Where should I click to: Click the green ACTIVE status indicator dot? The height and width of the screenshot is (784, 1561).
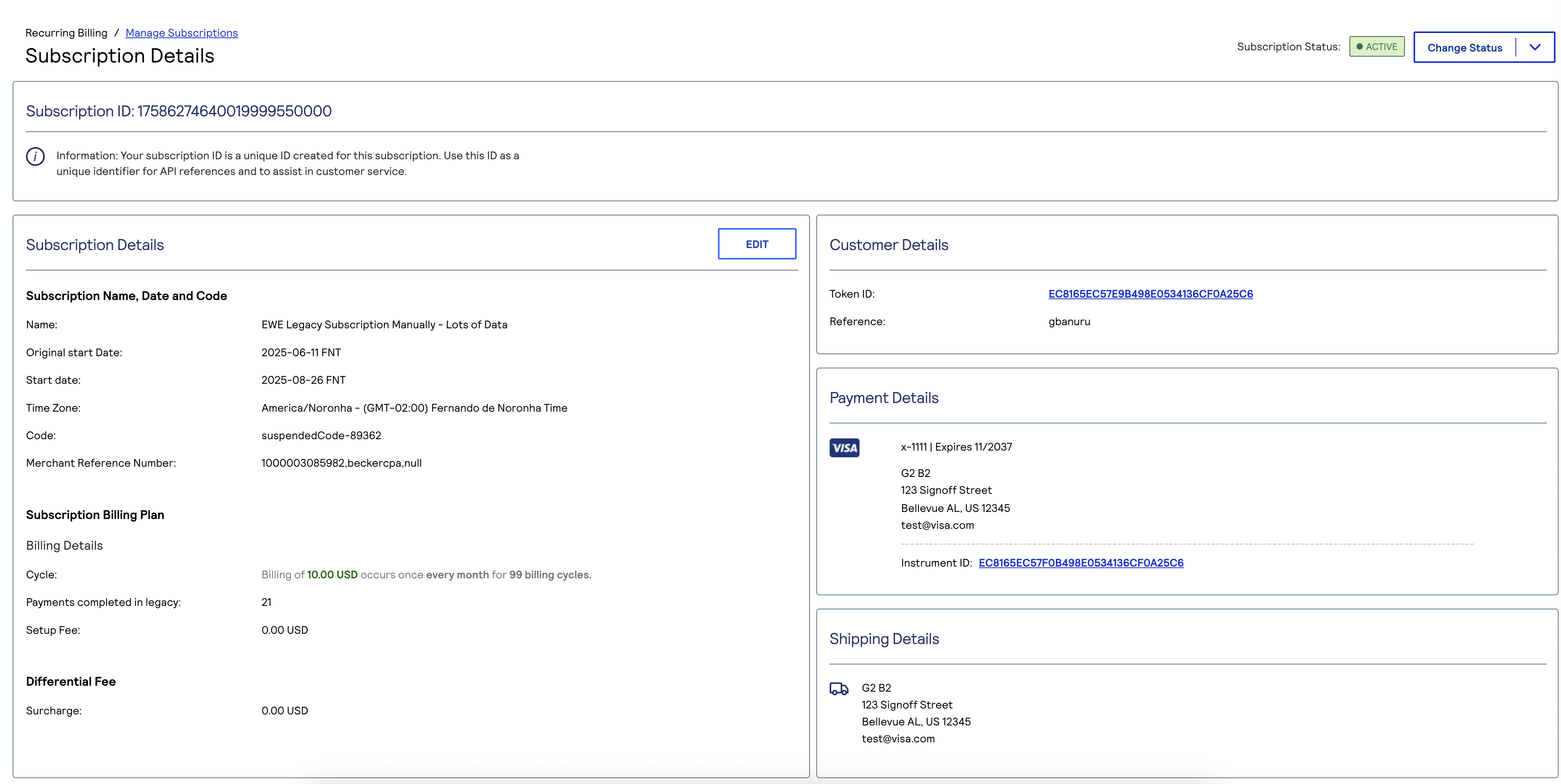coord(1359,46)
